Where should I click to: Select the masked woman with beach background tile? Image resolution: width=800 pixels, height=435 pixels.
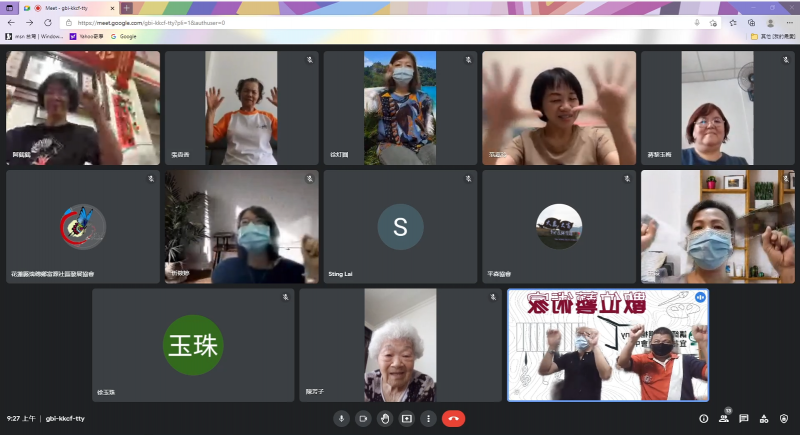[401, 108]
